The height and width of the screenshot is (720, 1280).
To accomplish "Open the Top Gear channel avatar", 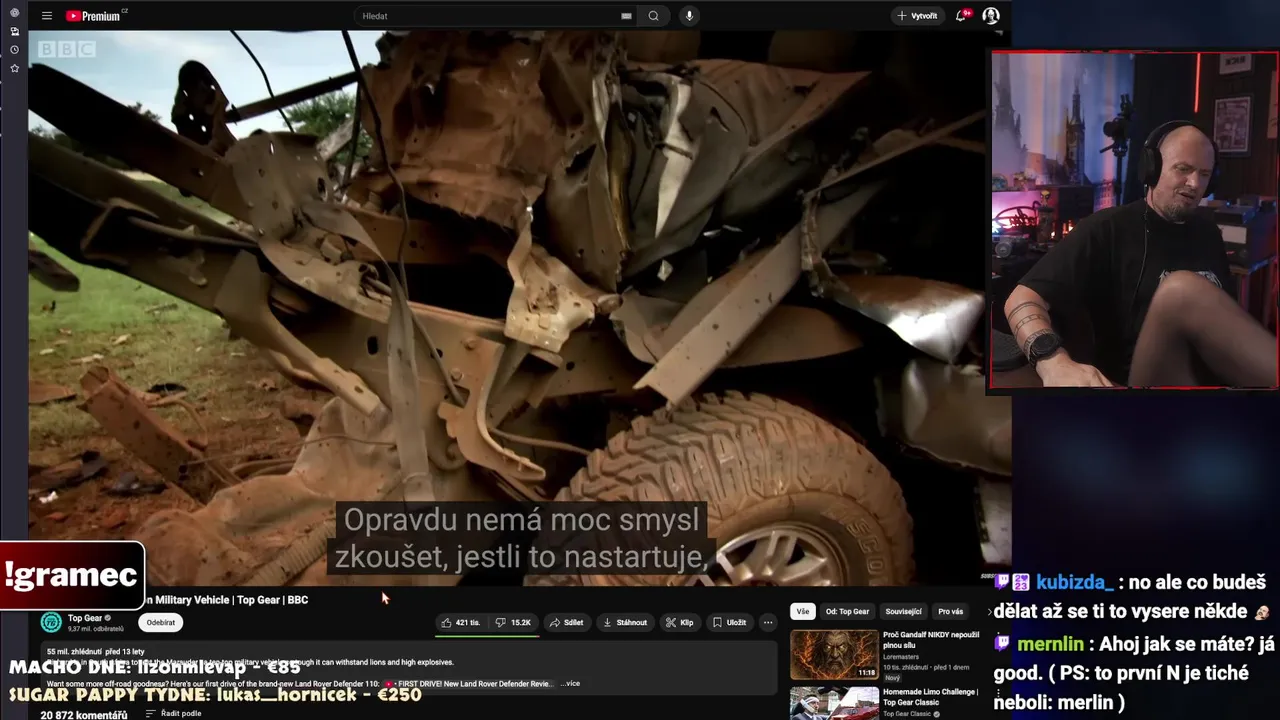I will [51, 622].
